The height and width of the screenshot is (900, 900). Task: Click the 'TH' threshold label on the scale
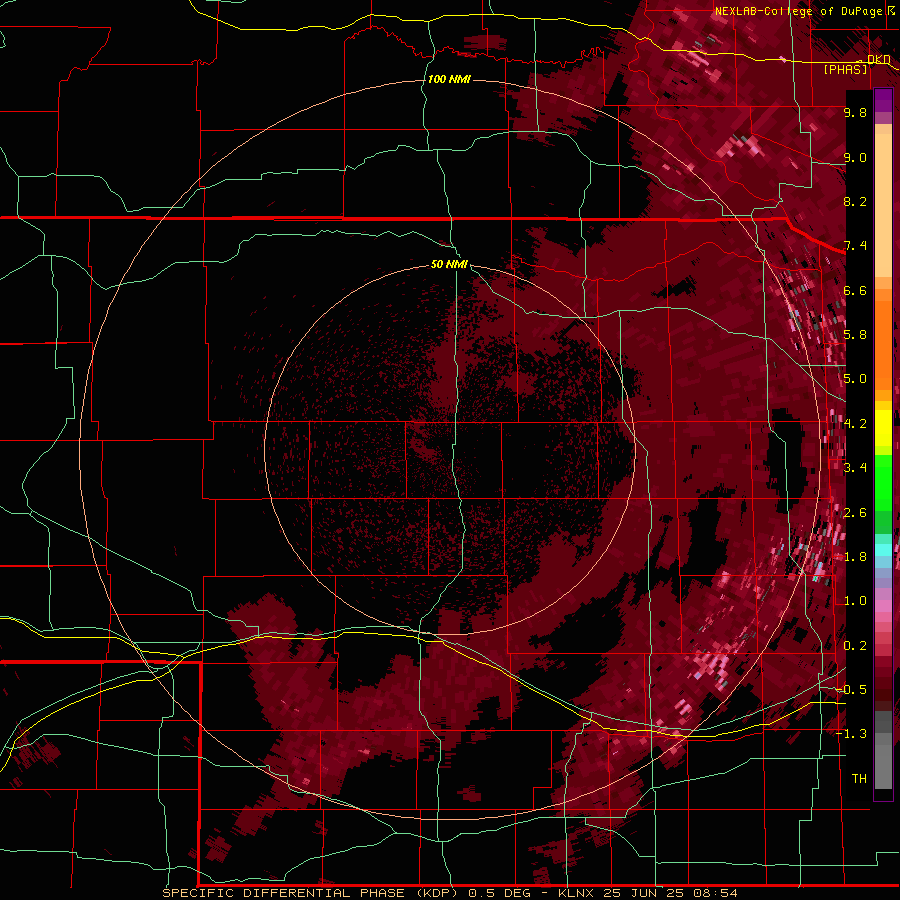tap(859, 779)
